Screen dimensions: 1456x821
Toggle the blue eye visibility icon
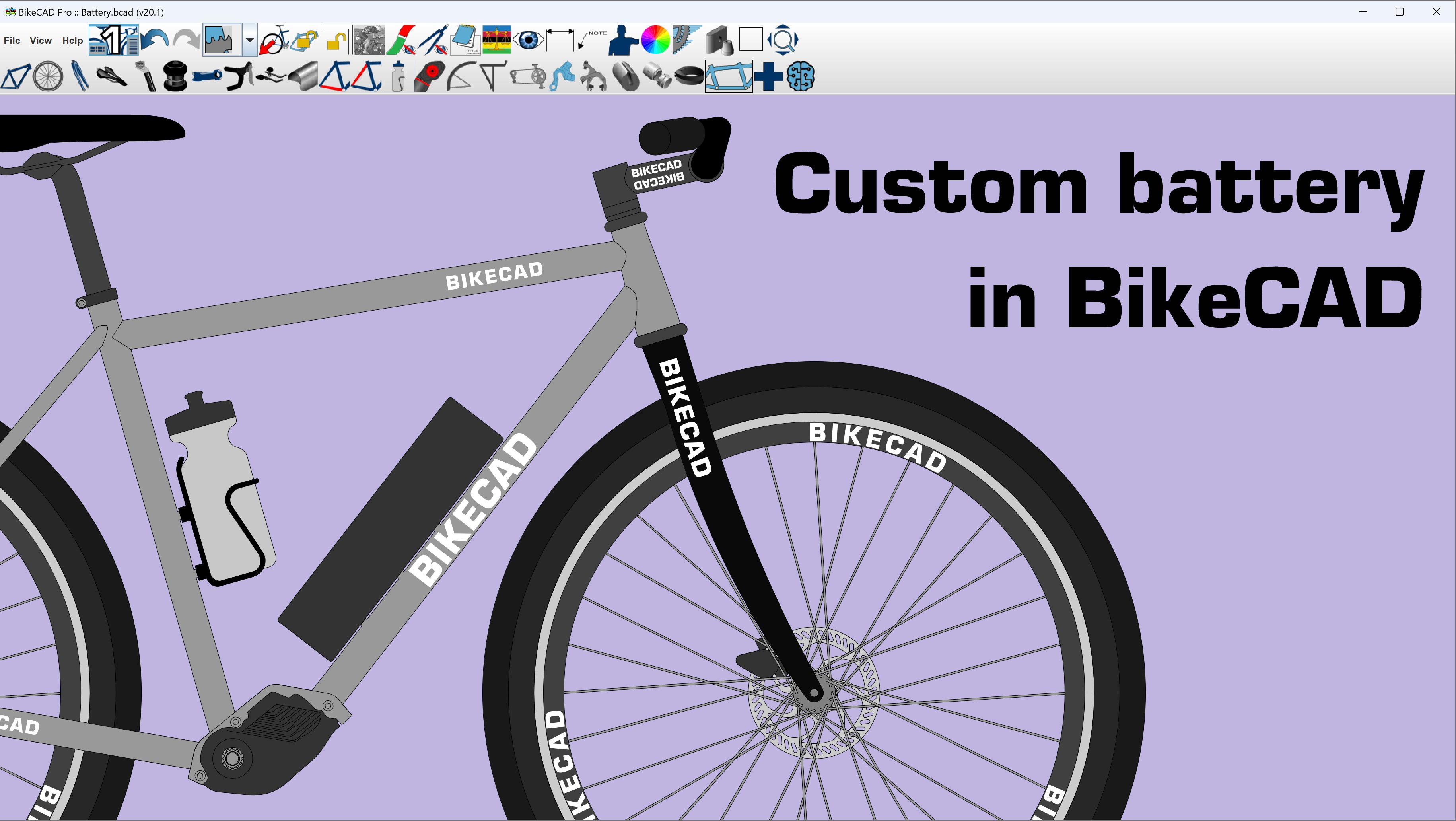pos(529,40)
